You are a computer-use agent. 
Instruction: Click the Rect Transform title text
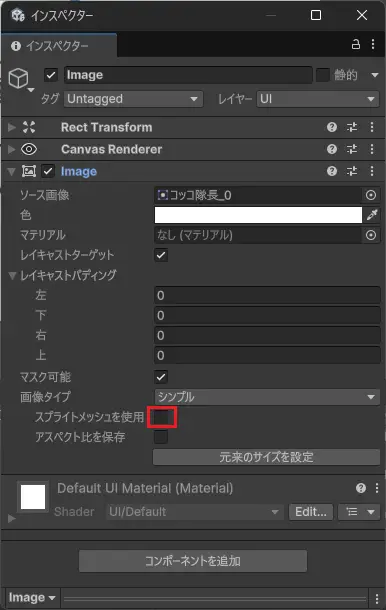point(107,127)
